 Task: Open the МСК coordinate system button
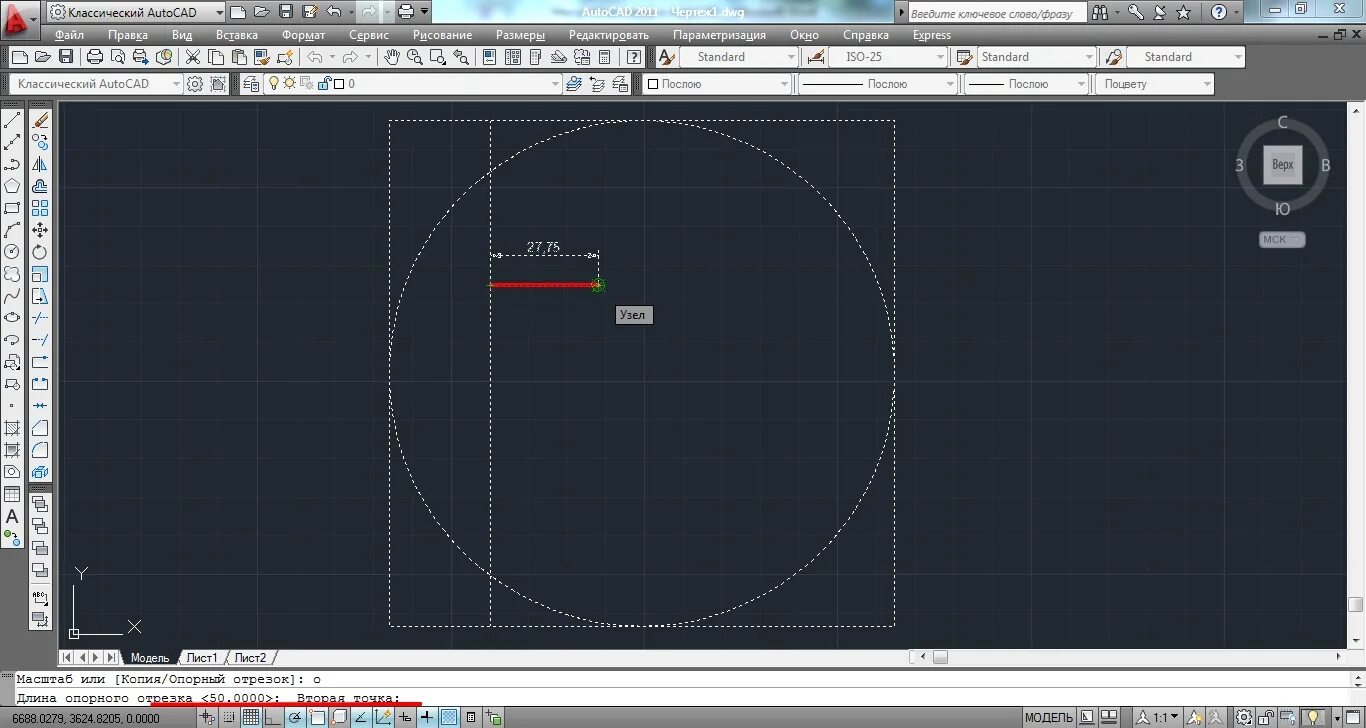pos(1282,239)
